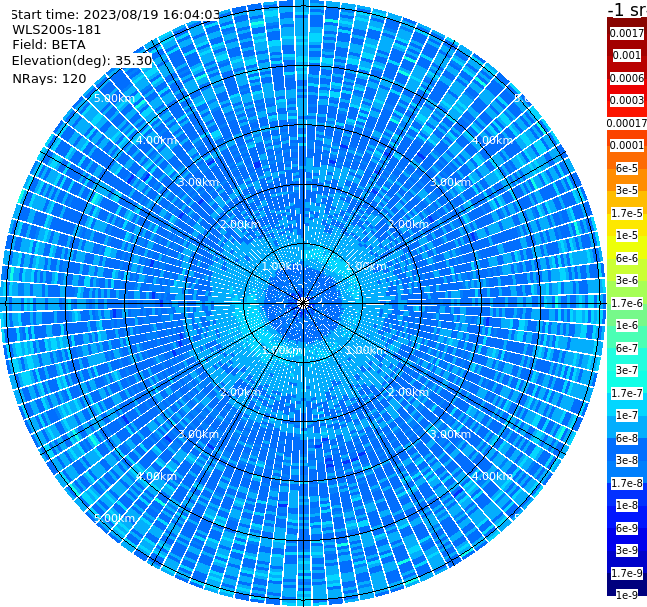Click the NRays: 120 label
The width and height of the screenshot is (647, 607).
[x=49, y=78]
